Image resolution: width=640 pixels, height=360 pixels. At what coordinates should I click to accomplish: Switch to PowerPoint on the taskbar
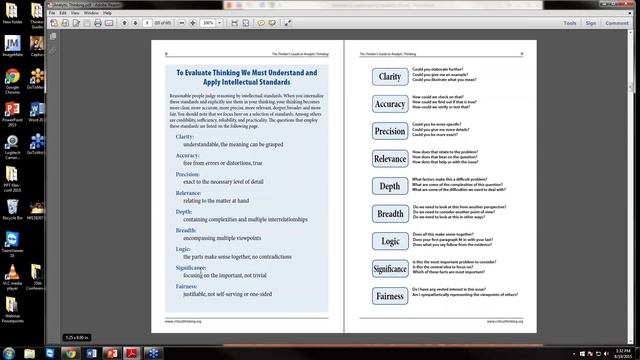111,353
